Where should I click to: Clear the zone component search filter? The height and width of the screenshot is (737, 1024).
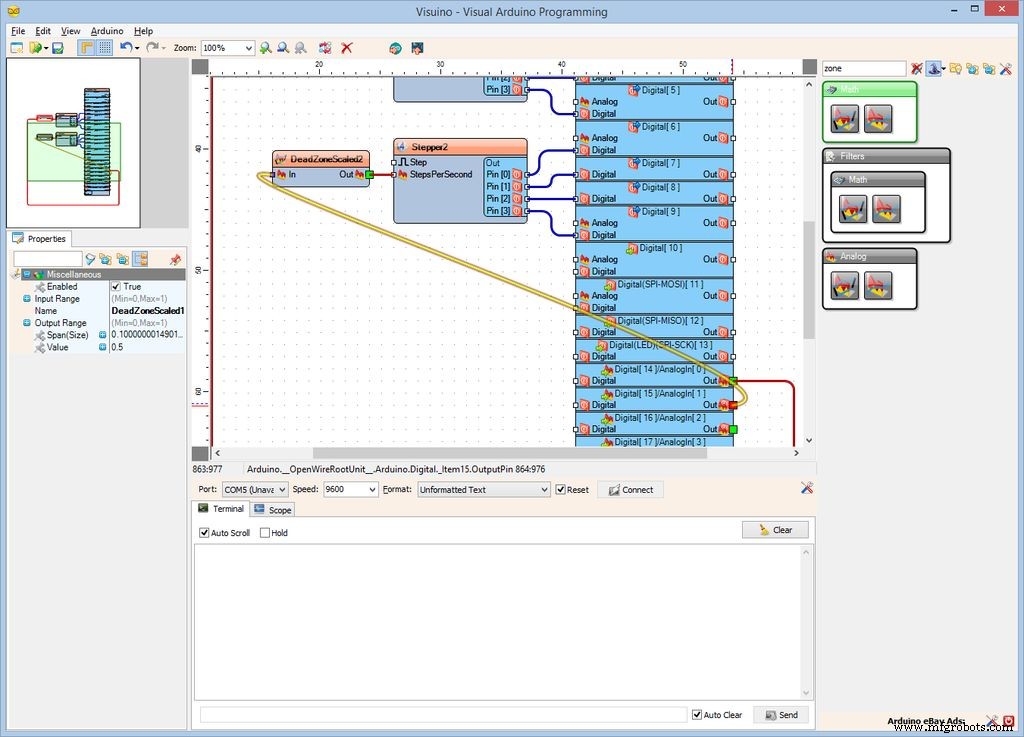click(x=917, y=68)
